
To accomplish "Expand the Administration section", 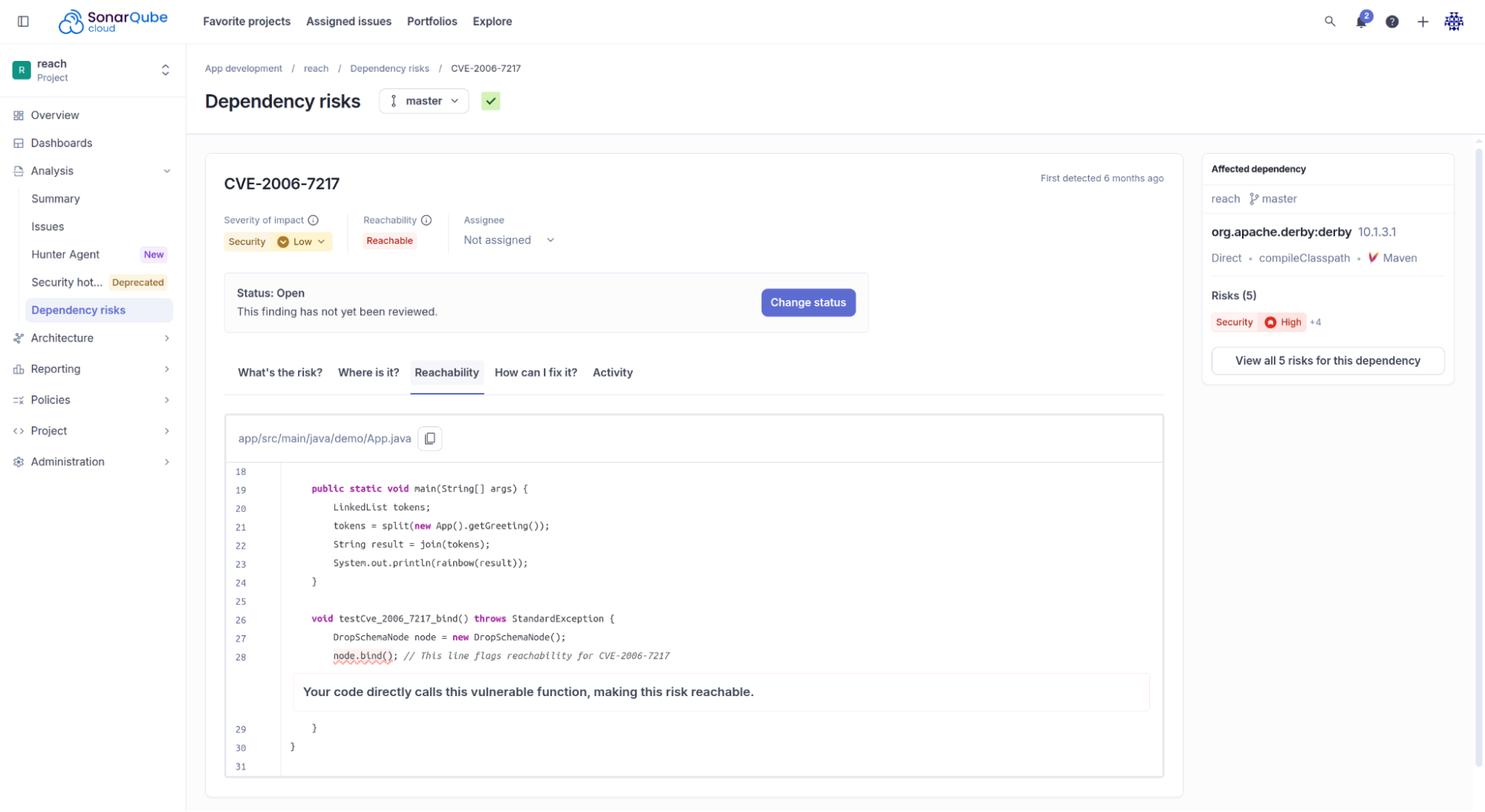I will coord(167,462).
